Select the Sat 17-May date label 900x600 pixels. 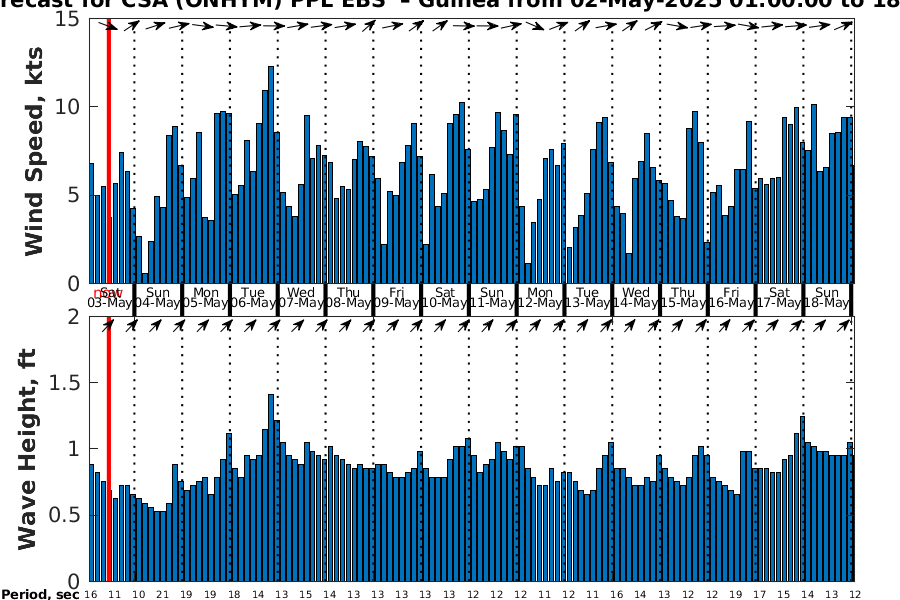[779, 297]
